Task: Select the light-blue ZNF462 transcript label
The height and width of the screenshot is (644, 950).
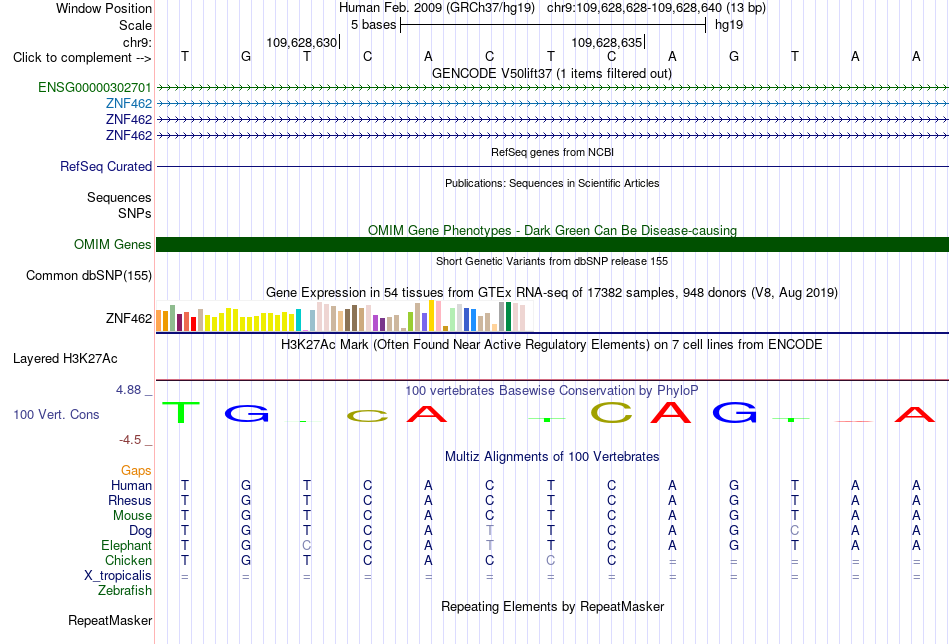Action: click(128, 104)
